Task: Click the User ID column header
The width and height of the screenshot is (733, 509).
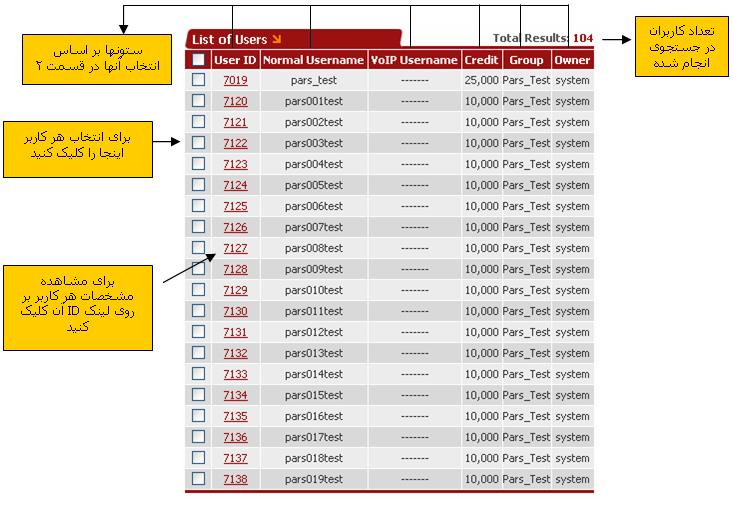Action: coord(235,60)
